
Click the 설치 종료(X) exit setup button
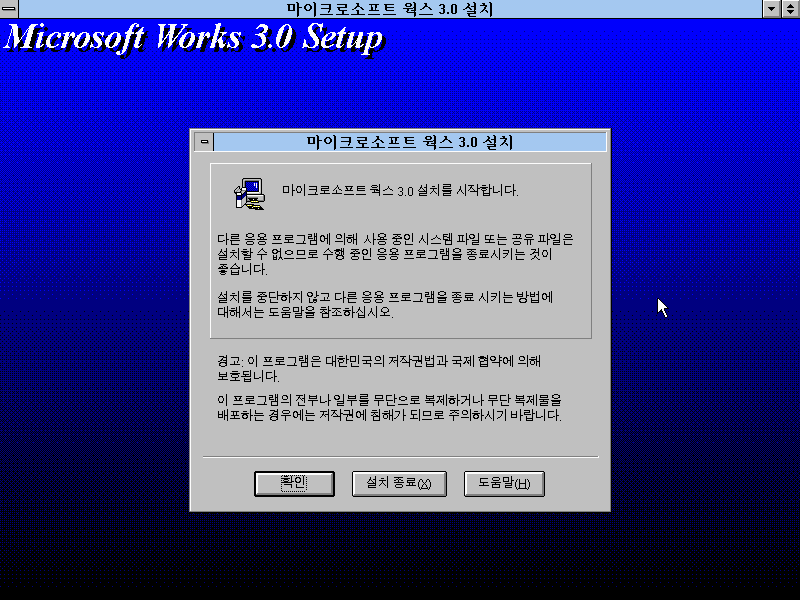click(399, 484)
